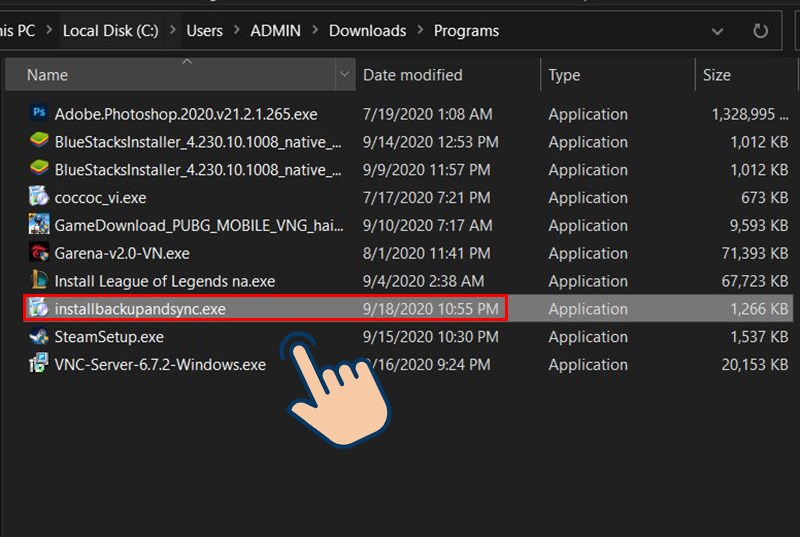800x537 pixels.
Task: Click the VNC-Server installer icon
Action: pos(39,364)
